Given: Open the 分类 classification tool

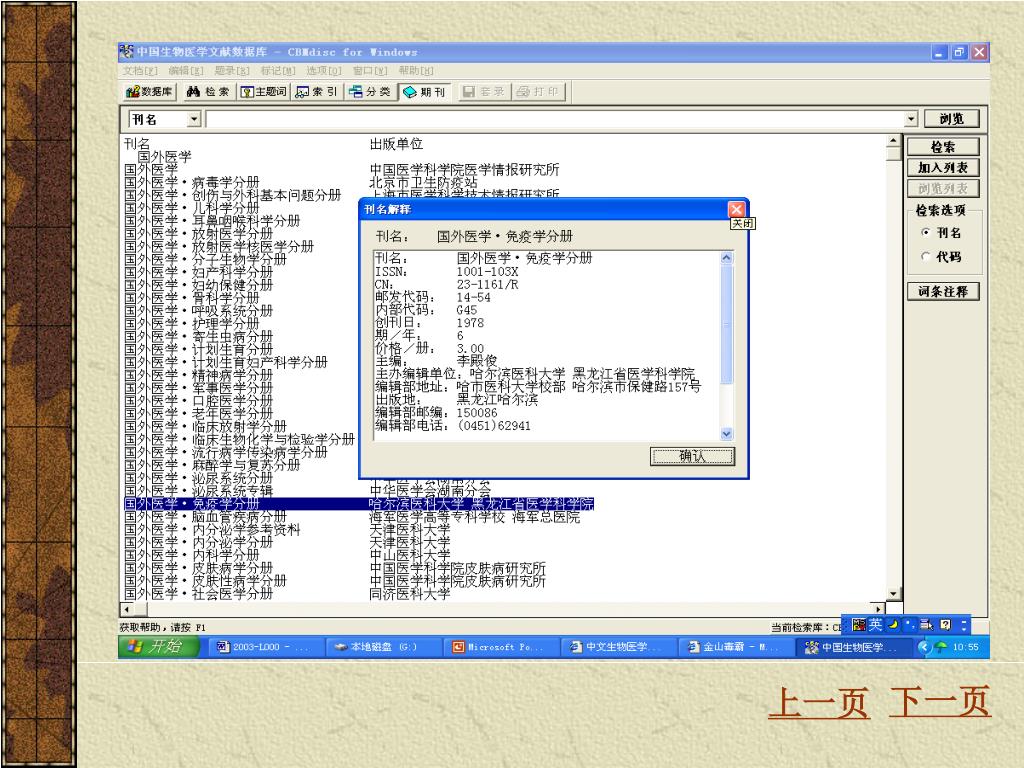Looking at the screenshot, I should pyautogui.click(x=371, y=92).
